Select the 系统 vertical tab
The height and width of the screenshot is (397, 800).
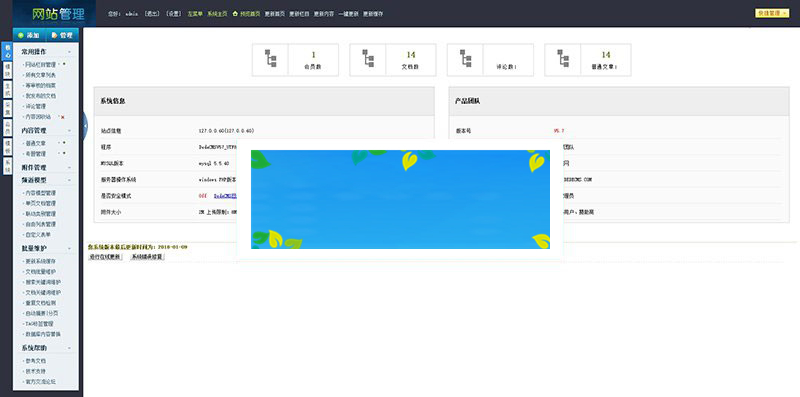(x=7, y=165)
